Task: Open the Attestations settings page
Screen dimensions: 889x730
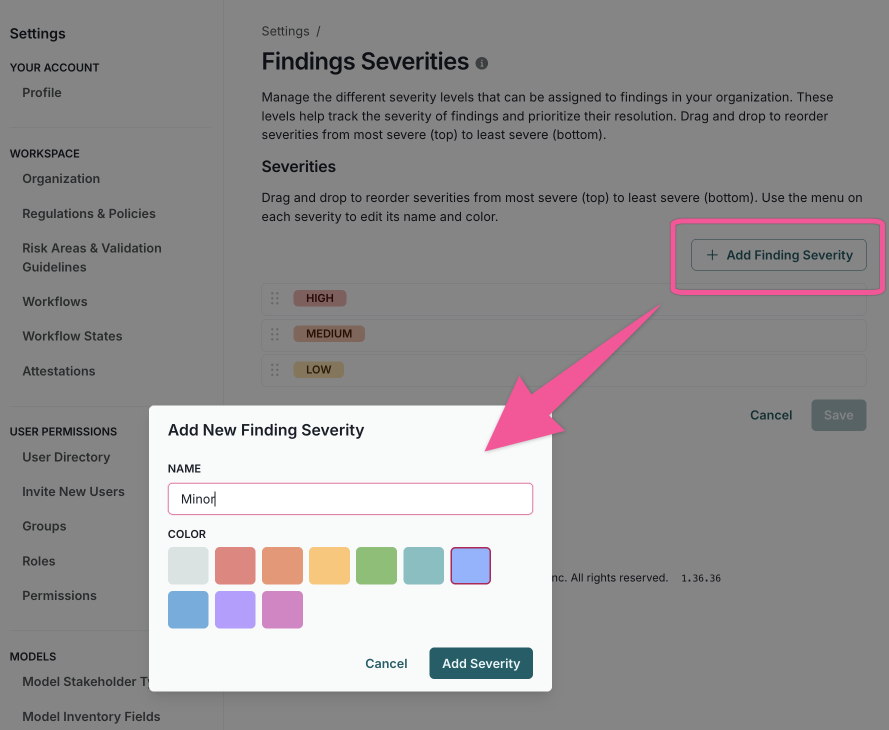Action: click(x=58, y=370)
